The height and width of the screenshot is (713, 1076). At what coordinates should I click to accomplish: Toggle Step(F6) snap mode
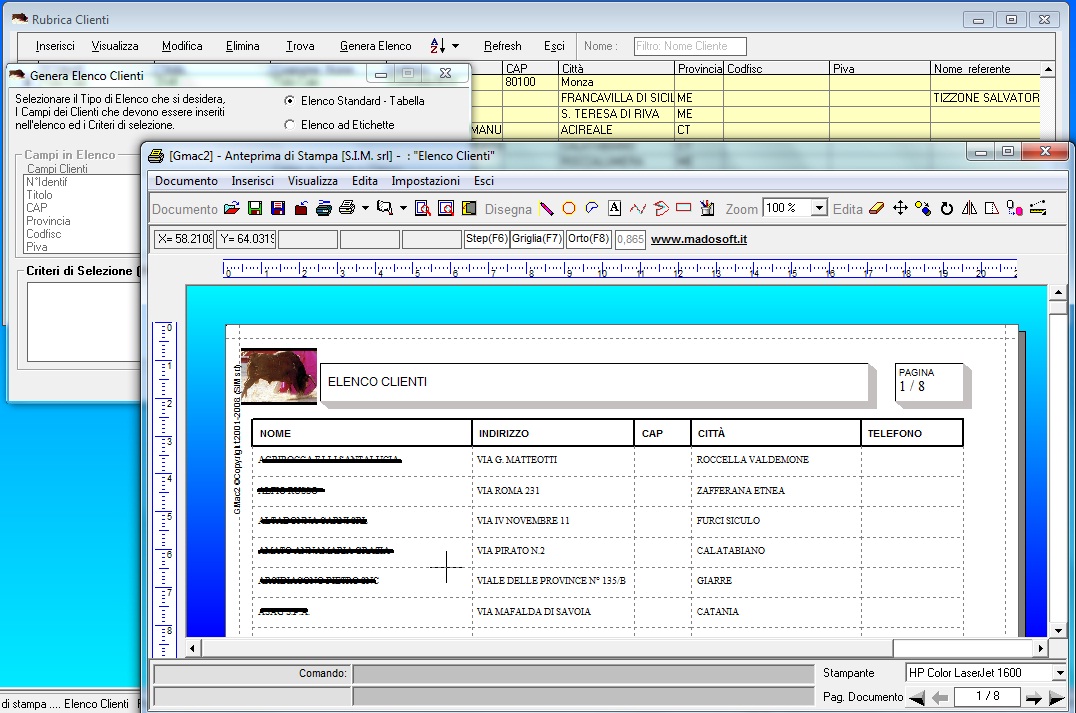pos(486,239)
